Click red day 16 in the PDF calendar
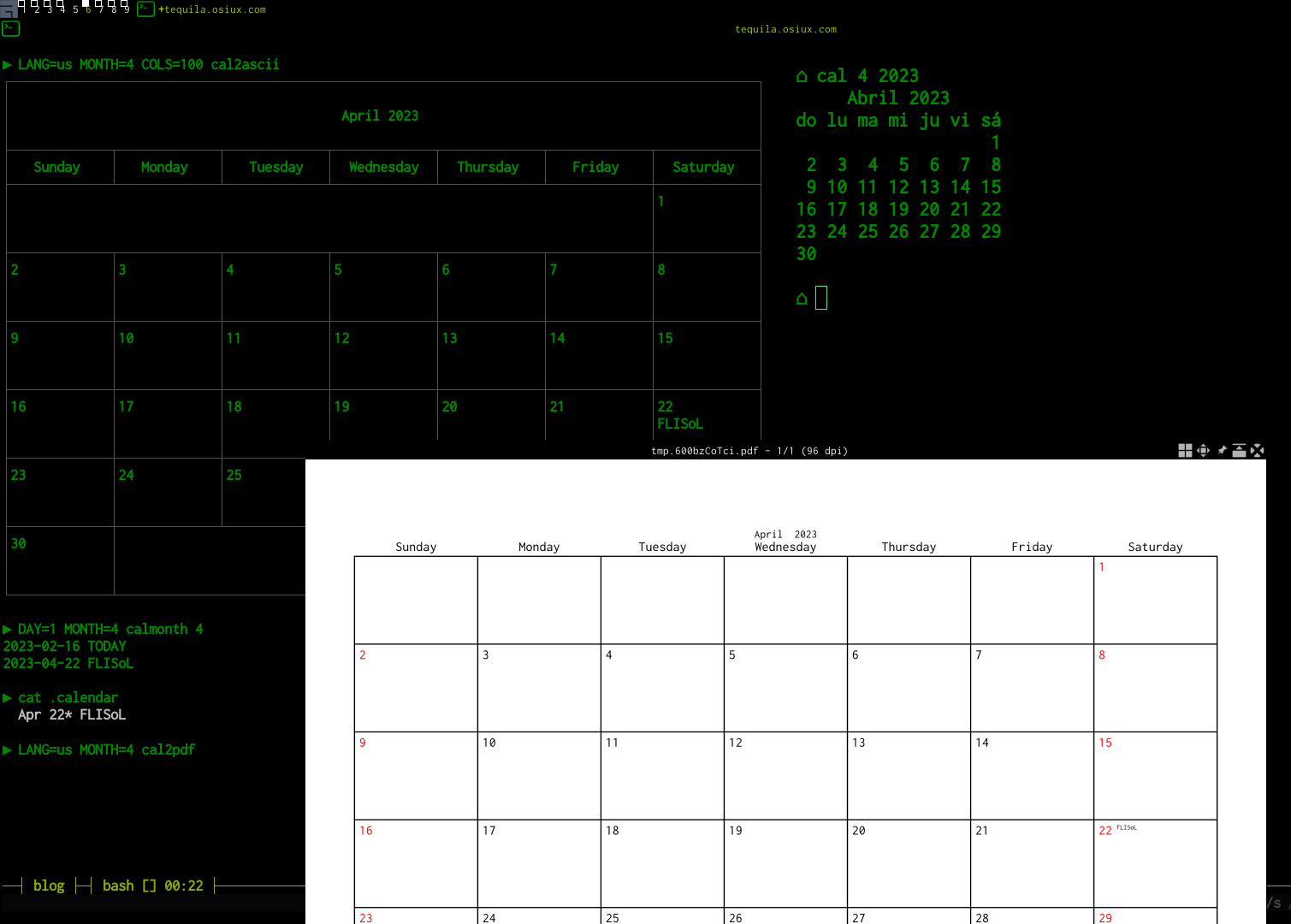This screenshot has height=924, width=1291. pyautogui.click(x=366, y=831)
